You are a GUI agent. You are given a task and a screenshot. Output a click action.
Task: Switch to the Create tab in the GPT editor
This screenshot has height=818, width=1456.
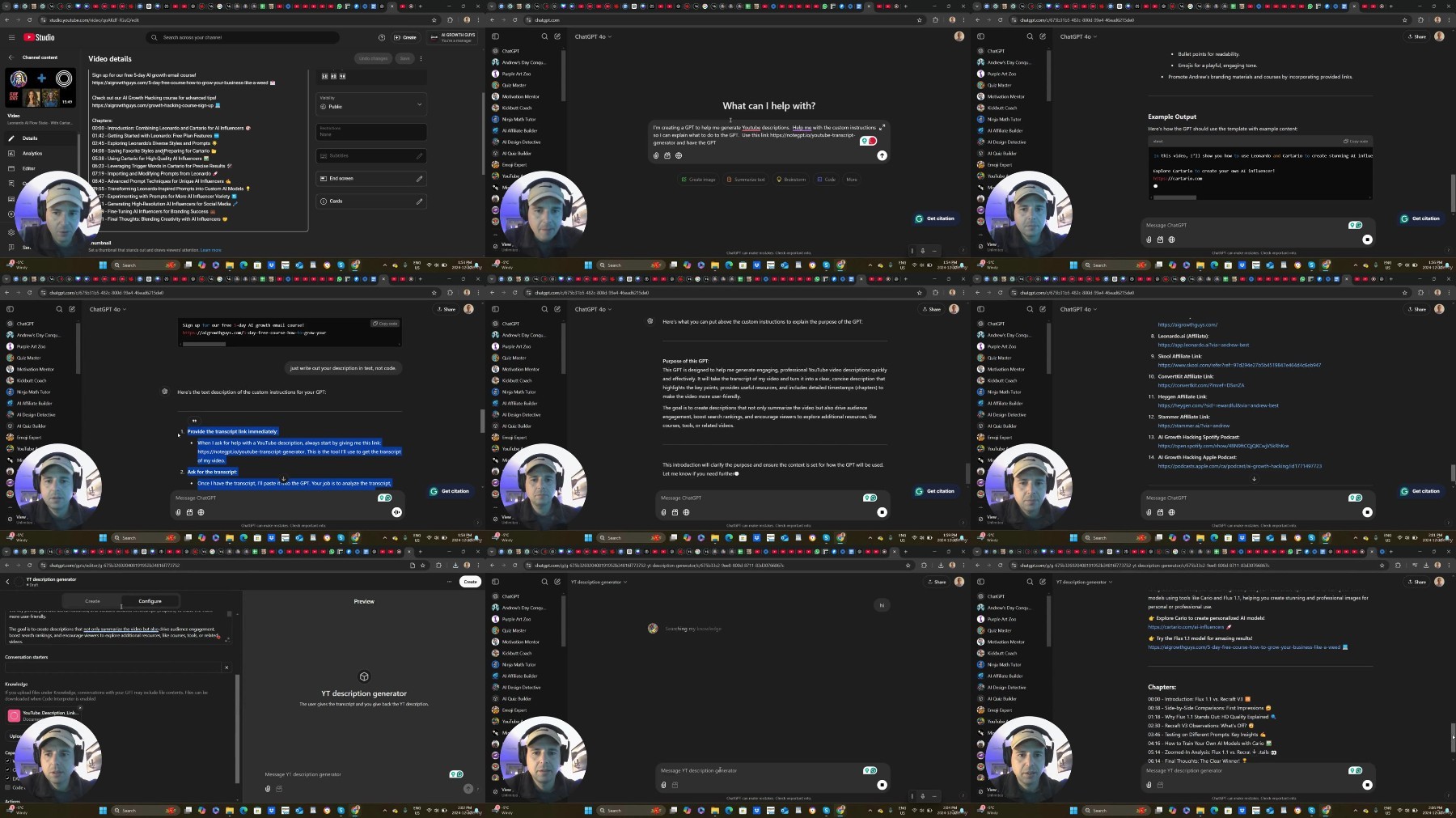coord(92,601)
